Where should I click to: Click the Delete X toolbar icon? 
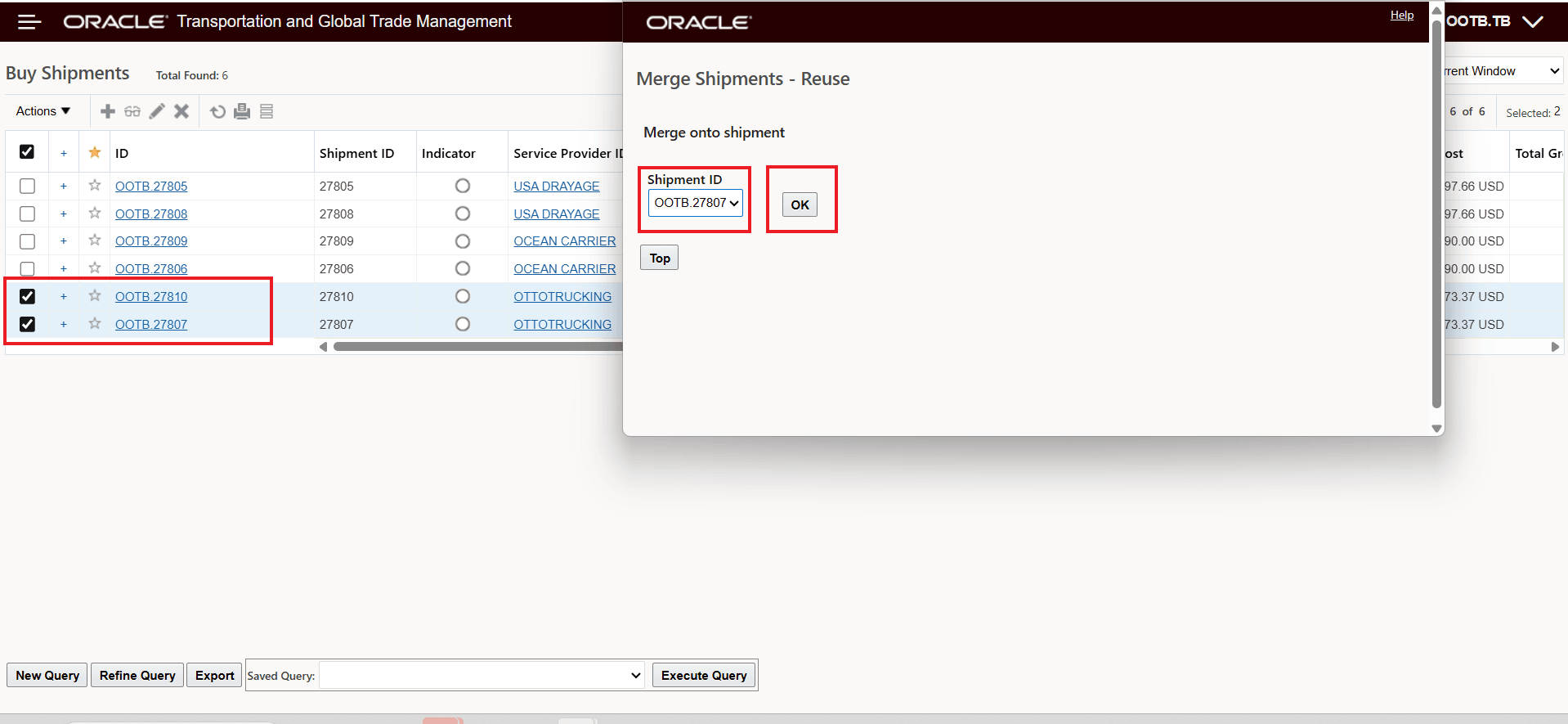pyautogui.click(x=181, y=111)
